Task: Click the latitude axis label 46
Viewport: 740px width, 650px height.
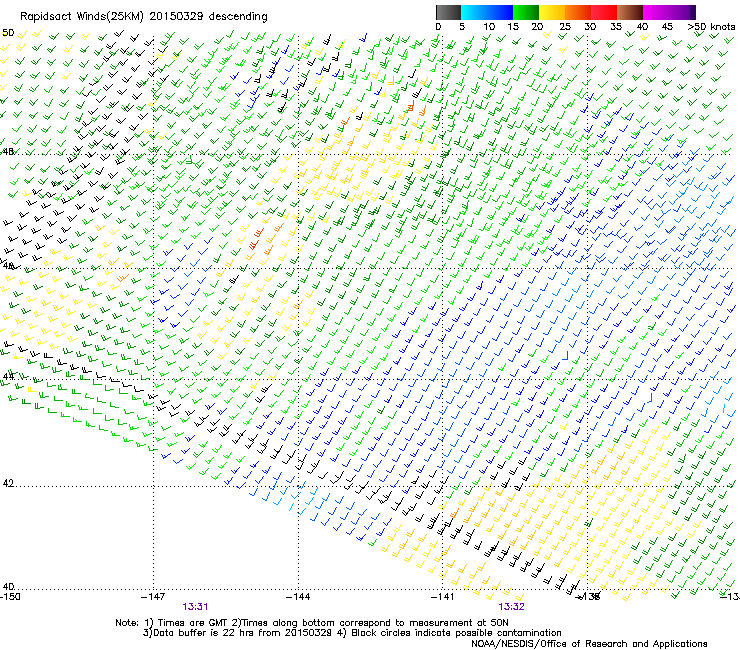Action: click(x=8, y=266)
